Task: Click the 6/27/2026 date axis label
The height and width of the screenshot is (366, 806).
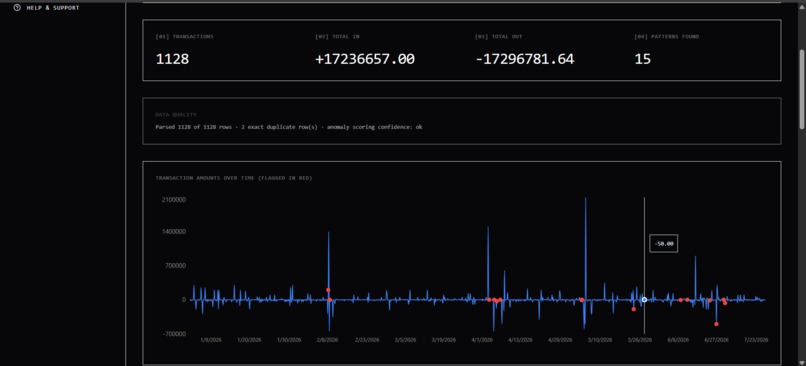Action: [x=716, y=340]
